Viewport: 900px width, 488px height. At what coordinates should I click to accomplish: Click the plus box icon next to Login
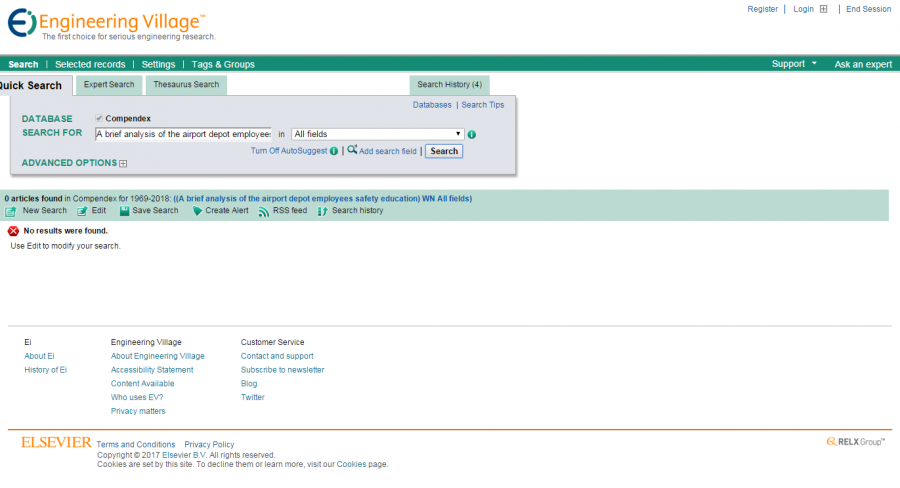[823, 9]
